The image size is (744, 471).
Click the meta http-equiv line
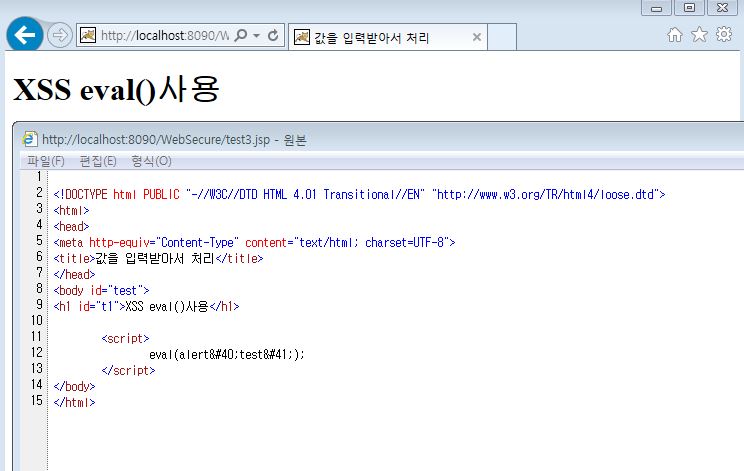point(254,242)
